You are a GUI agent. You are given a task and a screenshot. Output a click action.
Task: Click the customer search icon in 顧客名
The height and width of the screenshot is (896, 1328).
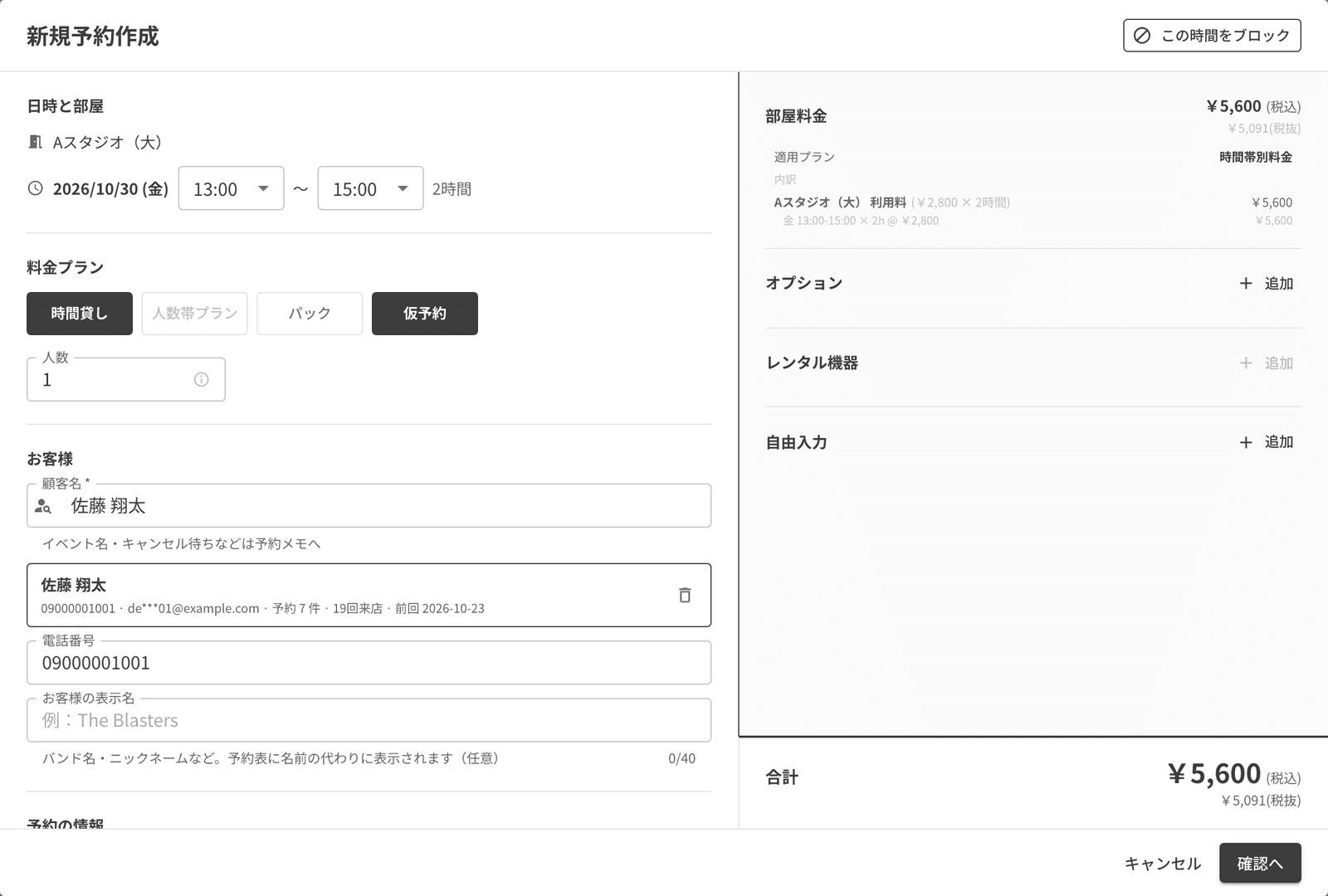[x=43, y=506]
